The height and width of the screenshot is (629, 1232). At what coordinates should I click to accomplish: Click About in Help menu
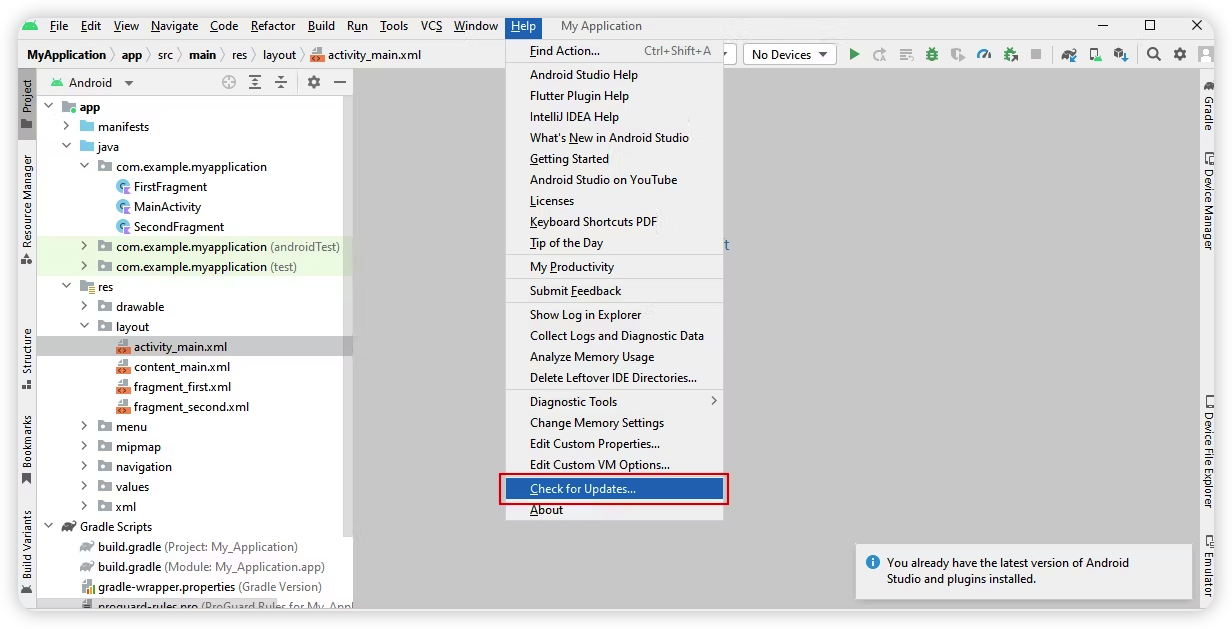(614, 510)
